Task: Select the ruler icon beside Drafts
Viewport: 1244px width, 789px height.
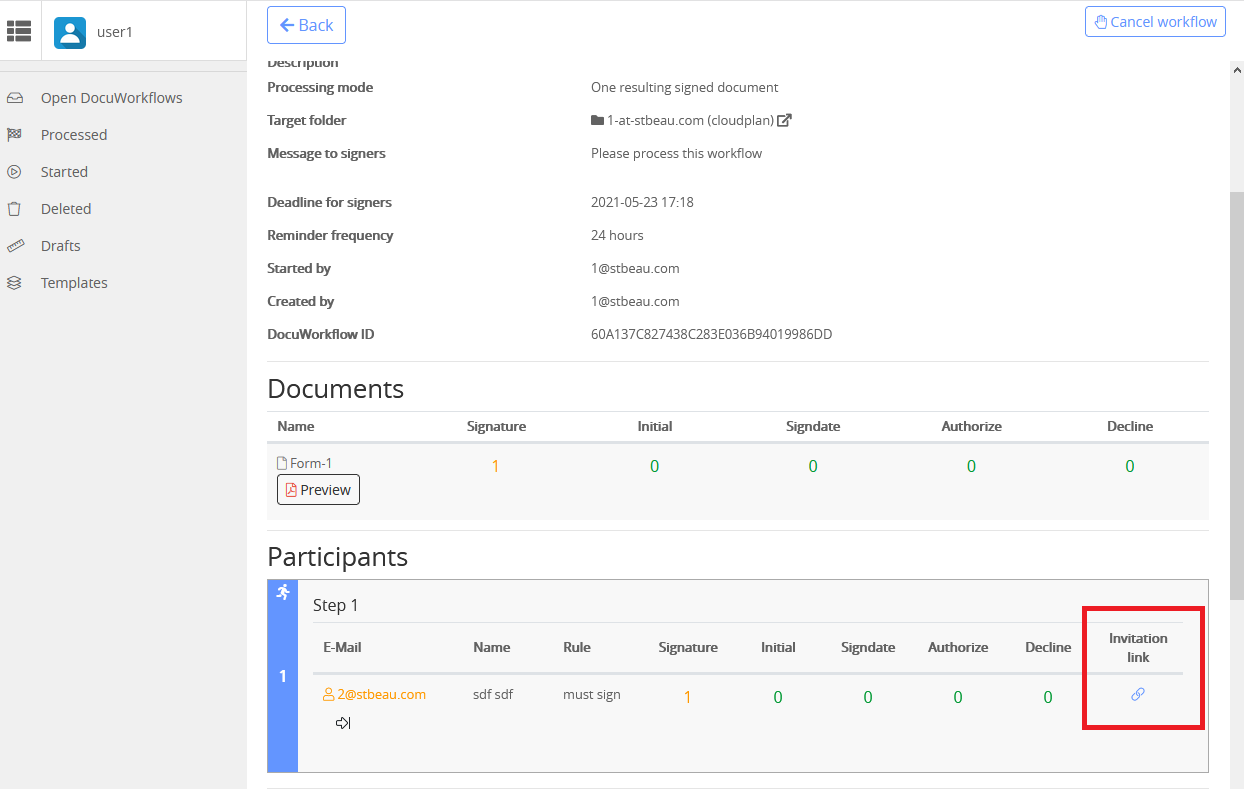Action: (x=15, y=245)
